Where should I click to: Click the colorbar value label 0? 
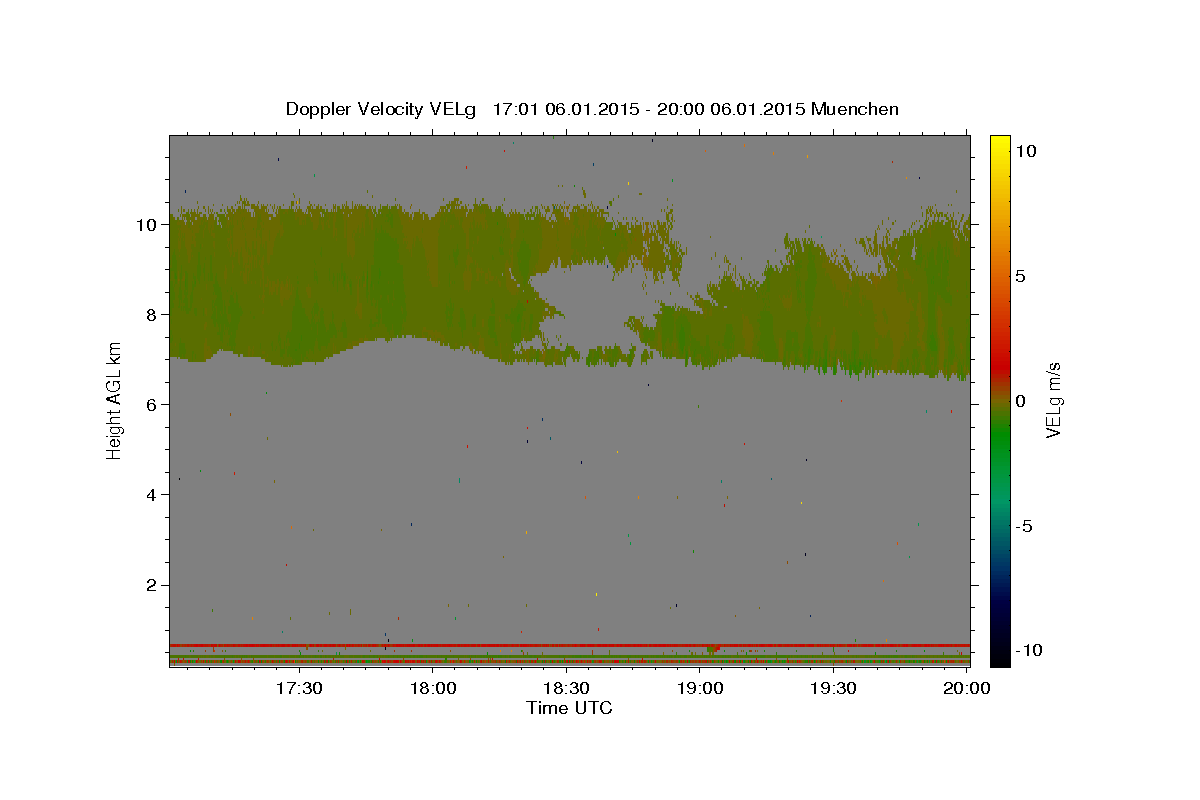pyautogui.click(x=1020, y=400)
